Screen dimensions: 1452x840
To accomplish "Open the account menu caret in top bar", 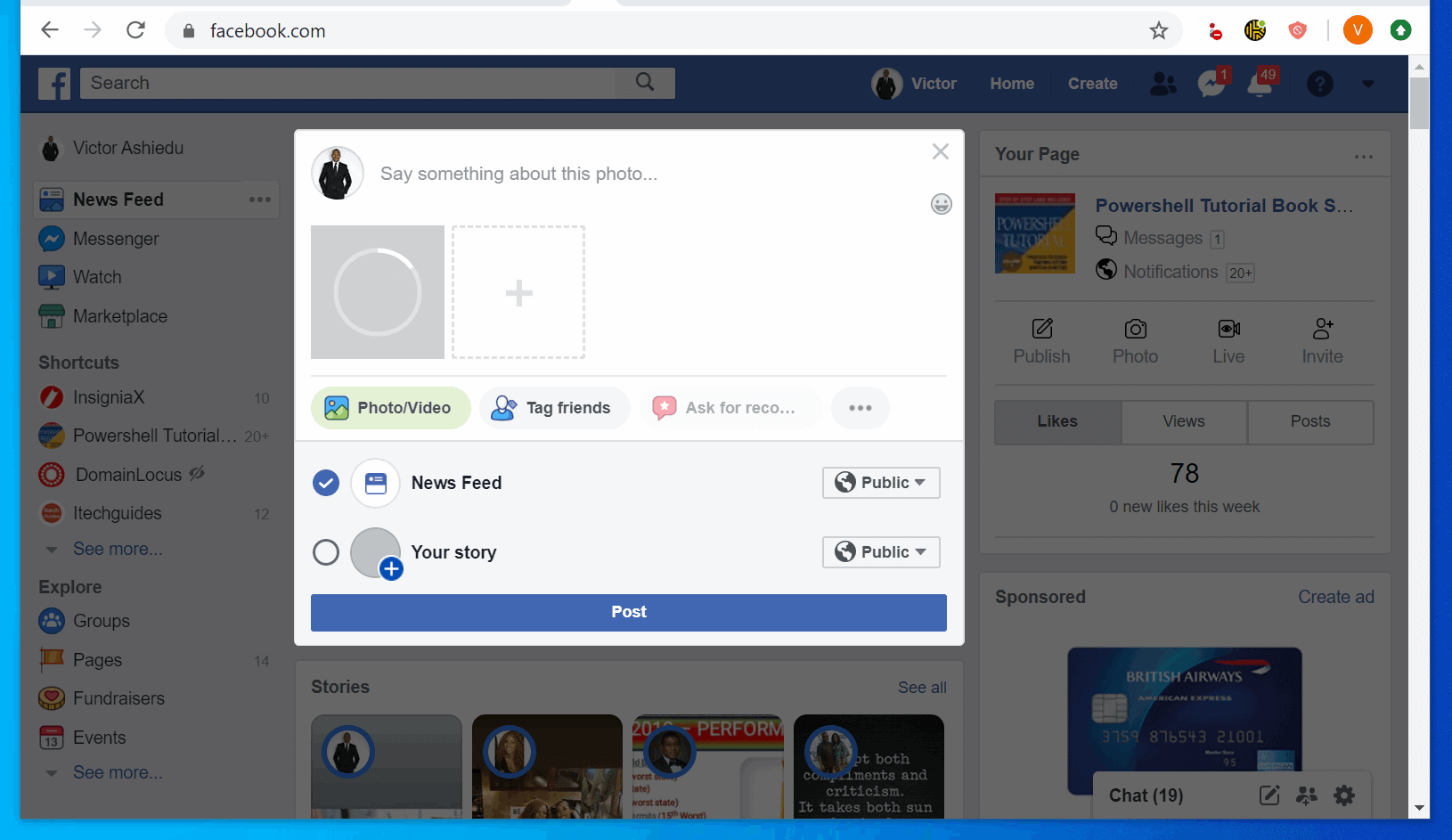I will coord(1368,84).
